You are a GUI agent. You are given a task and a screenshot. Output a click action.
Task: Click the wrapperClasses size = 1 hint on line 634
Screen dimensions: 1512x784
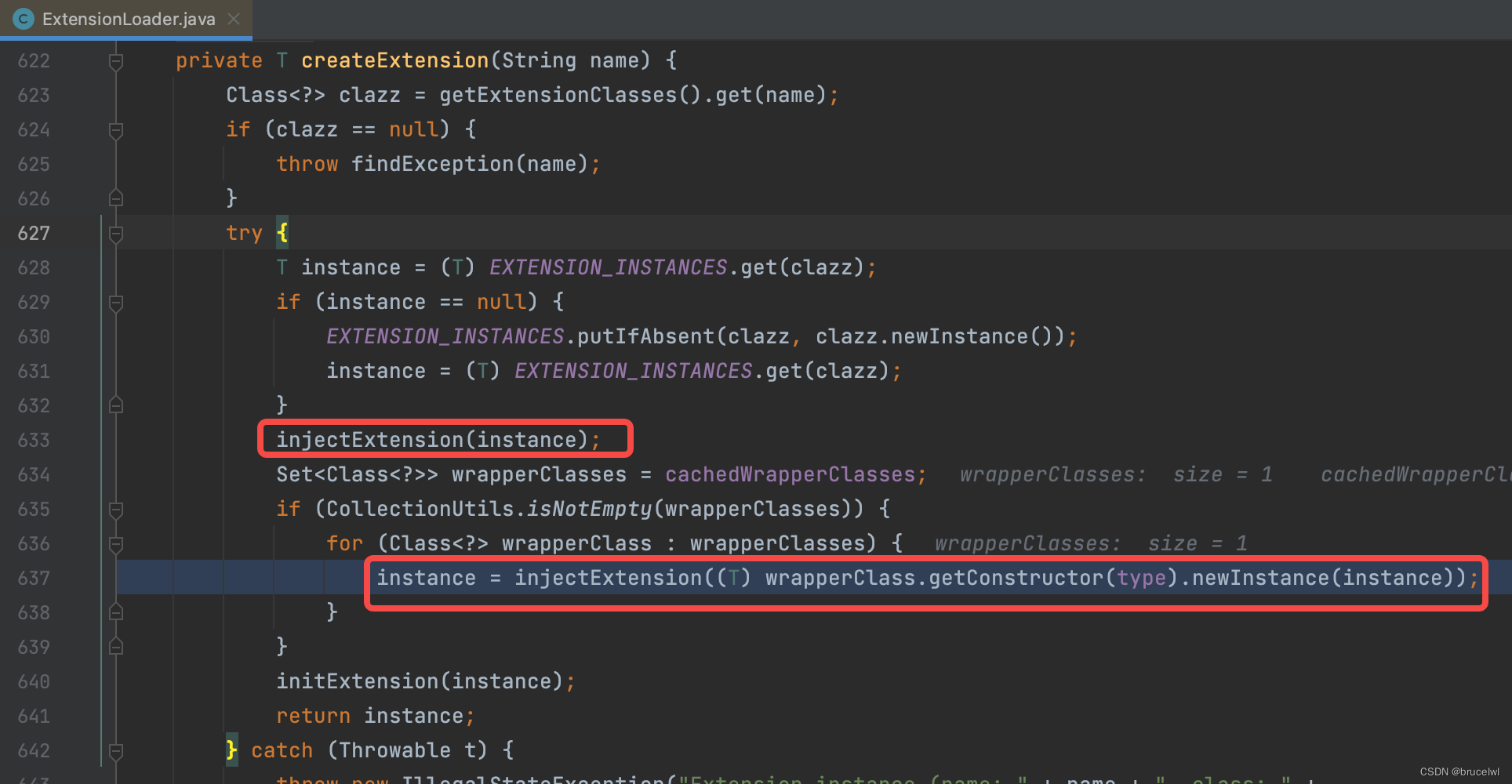click(1117, 474)
